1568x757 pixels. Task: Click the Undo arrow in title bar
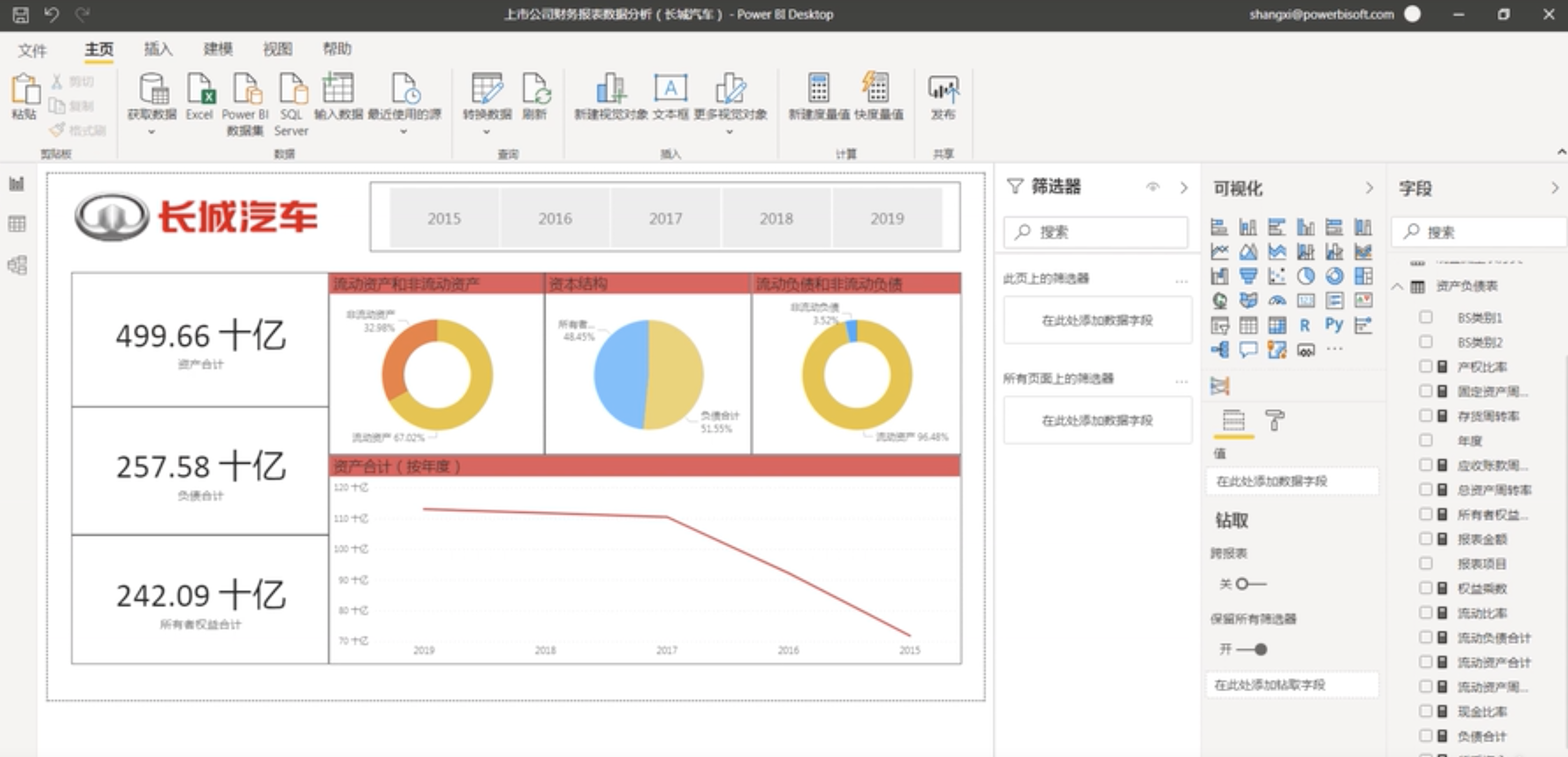52,14
